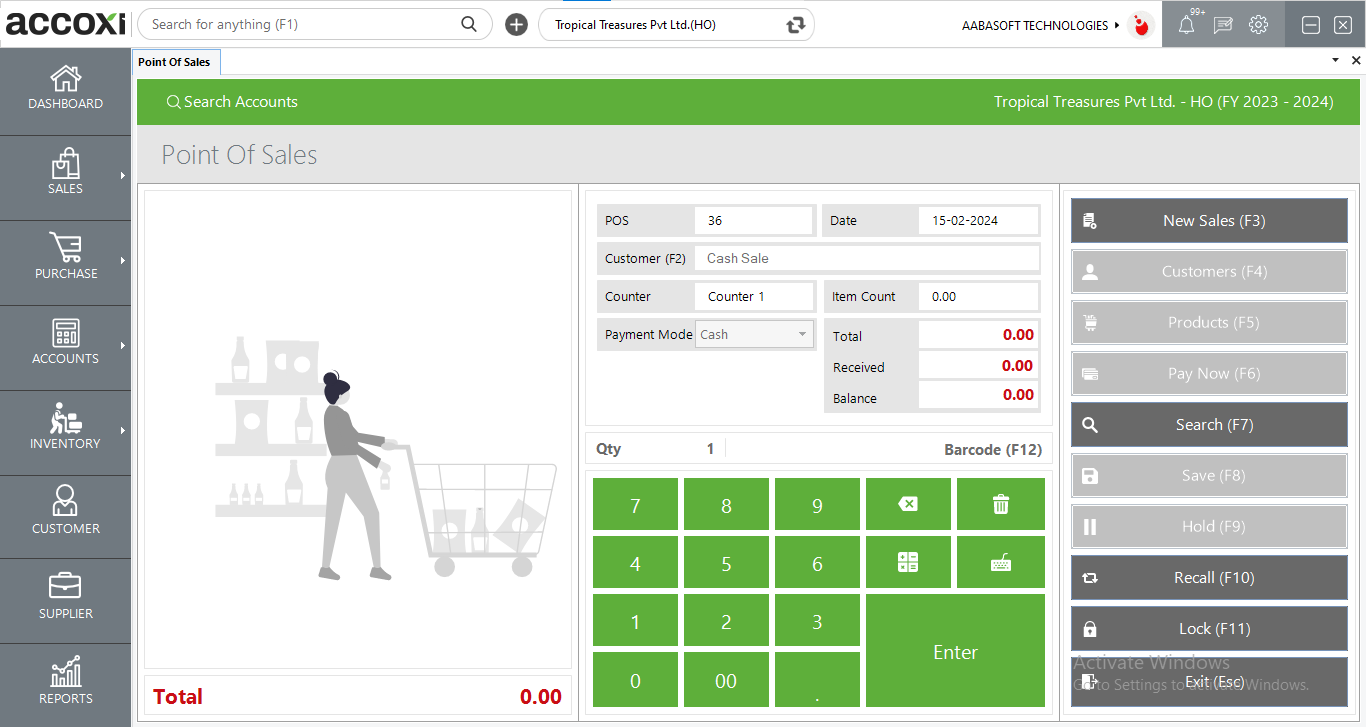The image size is (1366, 727).
Task: Select the on-screen keyboard icon
Action: (x=1000, y=562)
